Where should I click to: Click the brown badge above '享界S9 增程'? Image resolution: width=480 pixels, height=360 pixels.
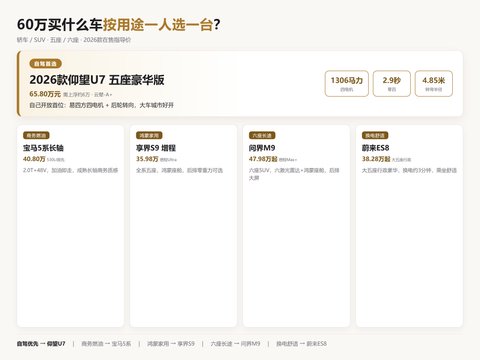tap(149, 135)
